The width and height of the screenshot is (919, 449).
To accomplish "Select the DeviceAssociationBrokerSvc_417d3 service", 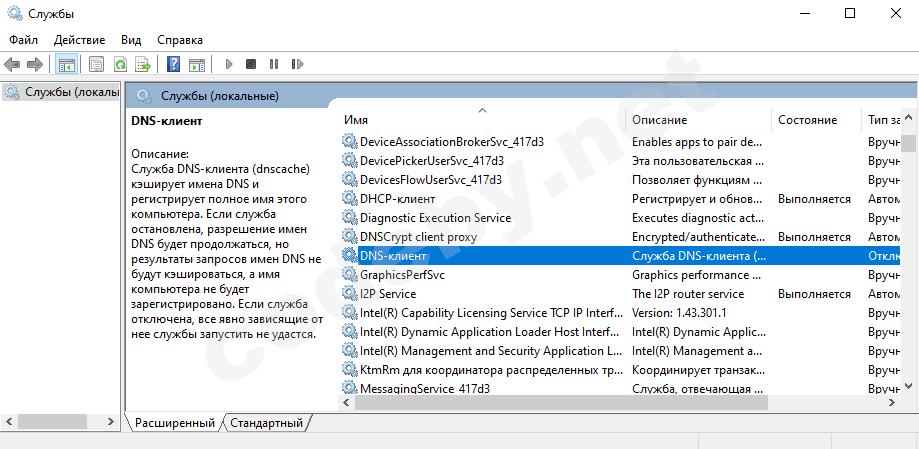I will pos(452,141).
